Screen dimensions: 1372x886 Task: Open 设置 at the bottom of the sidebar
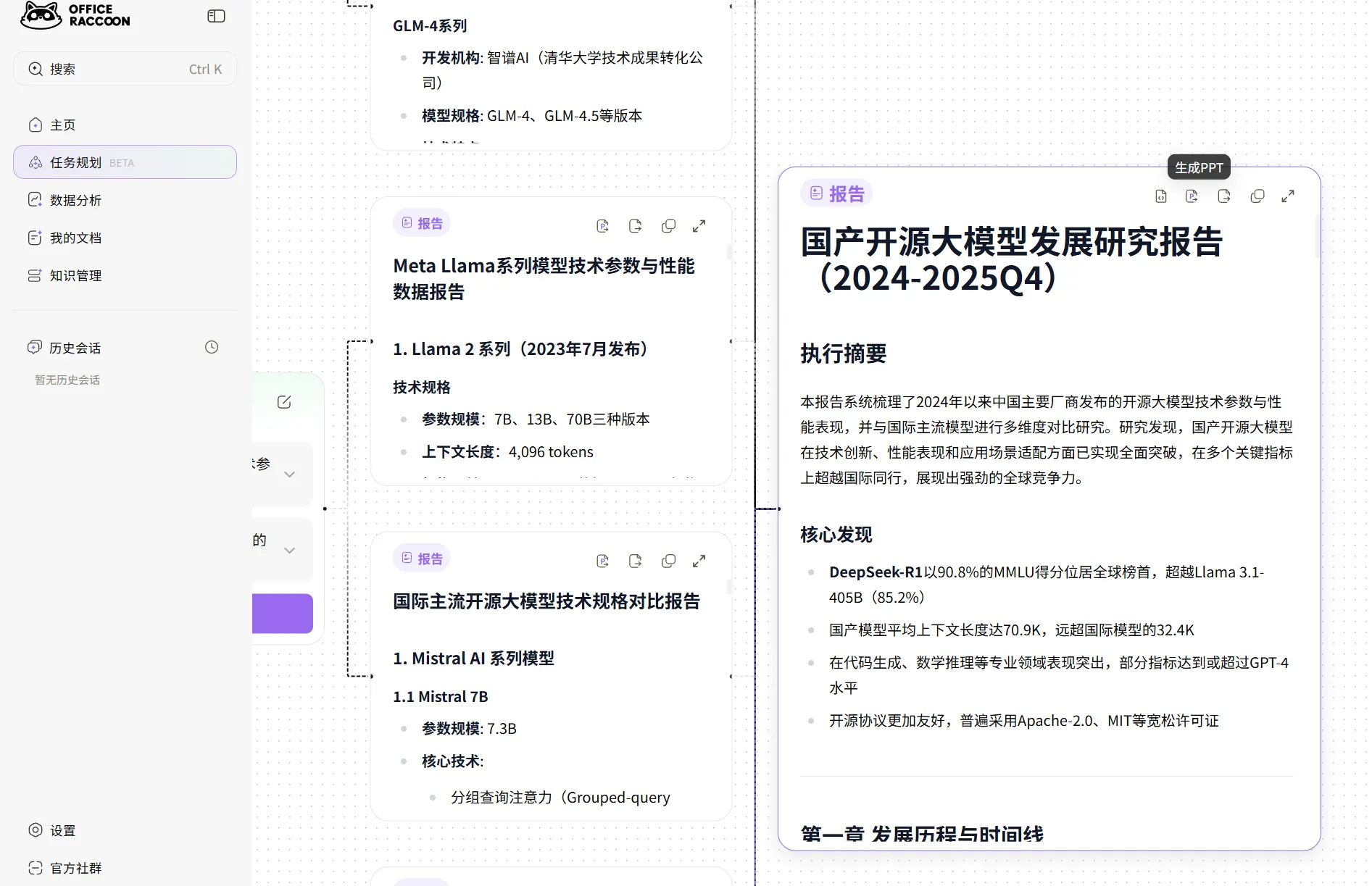(x=62, y=830)
